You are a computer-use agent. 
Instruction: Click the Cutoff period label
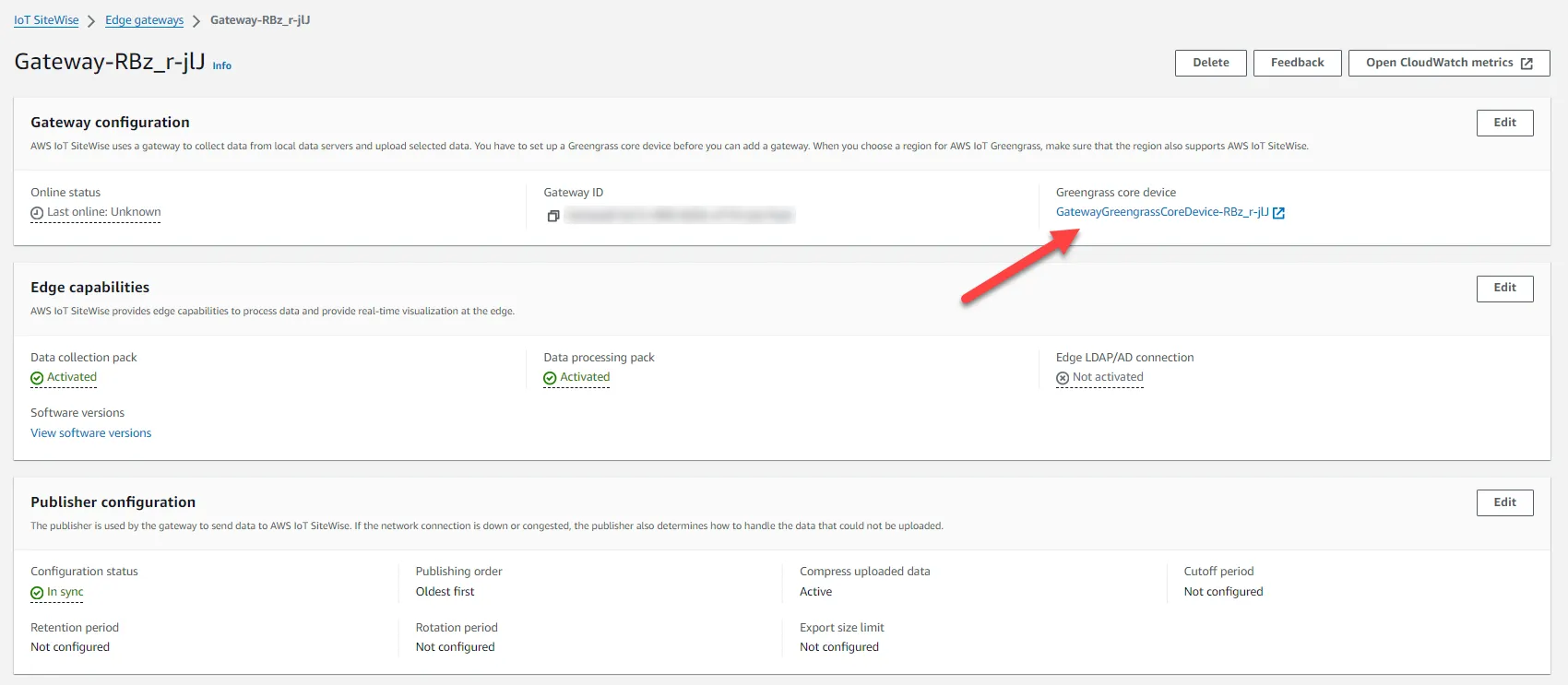pos(1218,572)
